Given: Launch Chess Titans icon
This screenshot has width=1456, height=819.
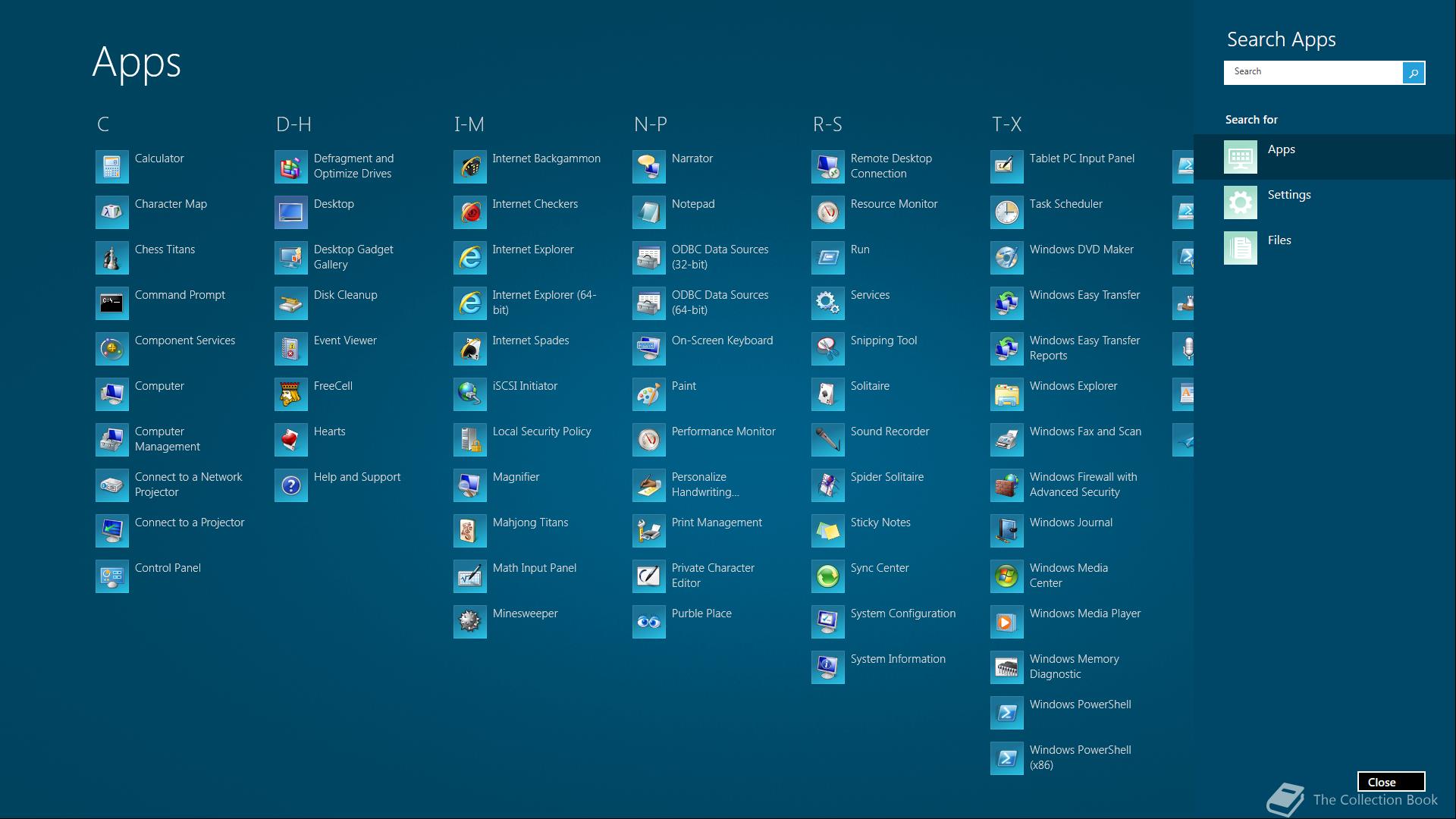Looking at the screenshot, I should 112,258.
